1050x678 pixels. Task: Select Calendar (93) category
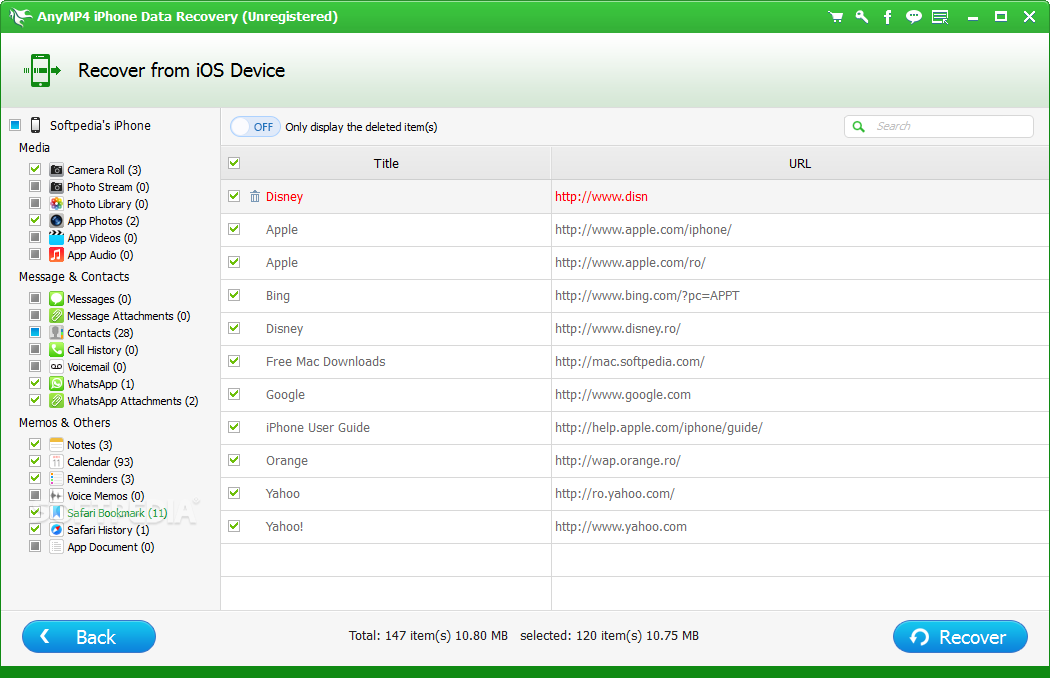[100, 462]
